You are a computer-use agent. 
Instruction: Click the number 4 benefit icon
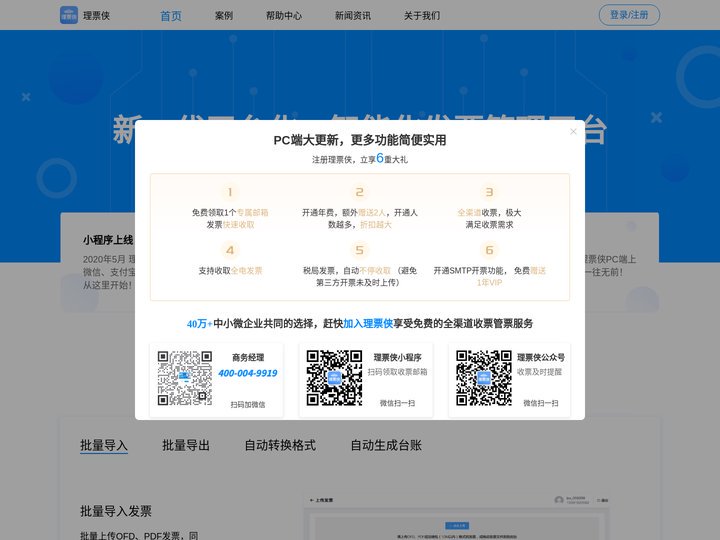[230, 250]
